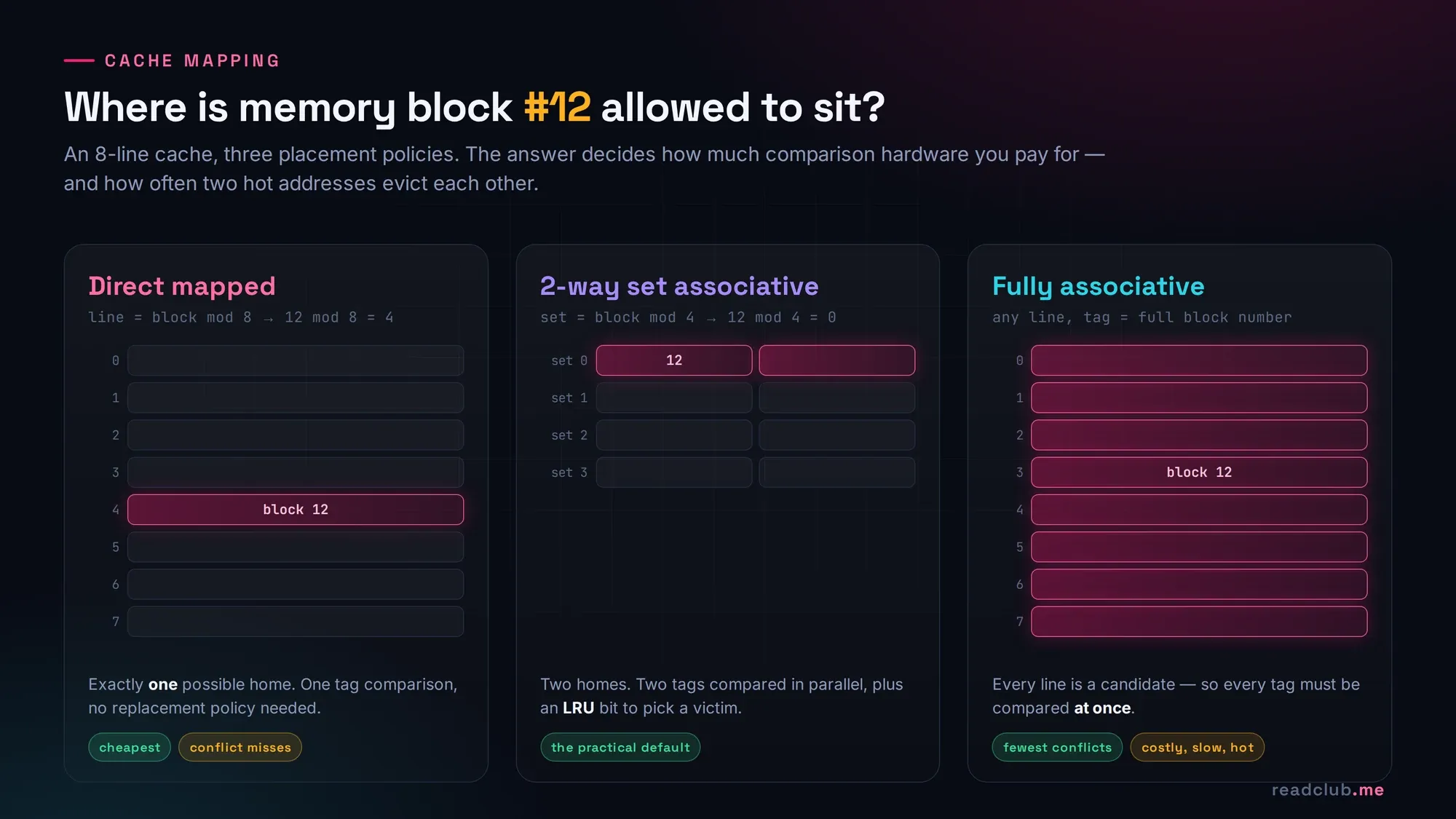Click the 'cheapest' tag pill
The width and height of the screenshot is (1456, 819).
coord(130,747)
